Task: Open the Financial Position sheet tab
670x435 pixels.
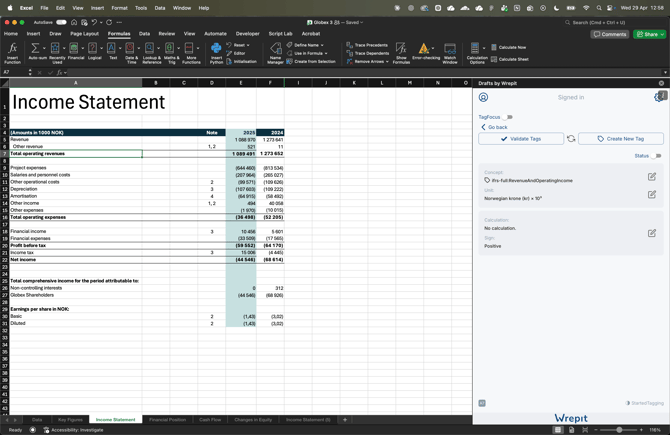Action: coord(168,420)
